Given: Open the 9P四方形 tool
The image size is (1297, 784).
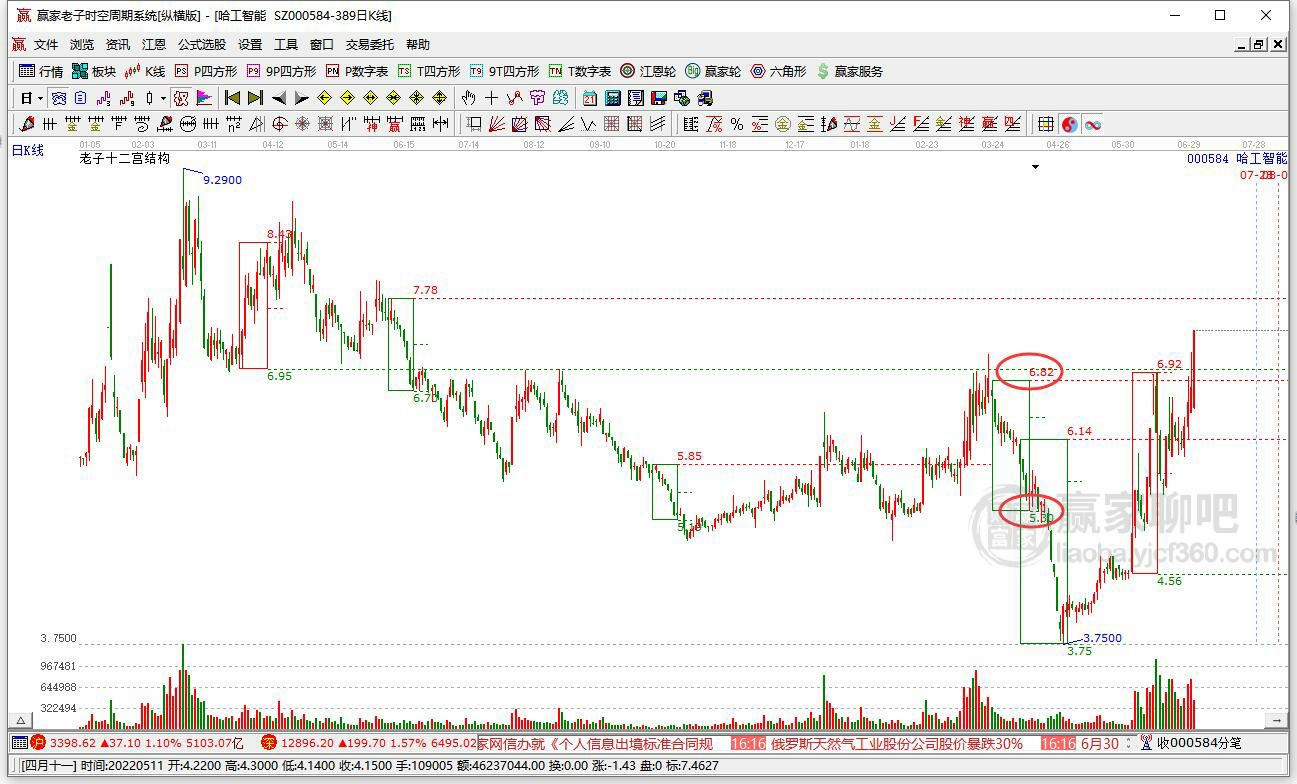Looking at the screenshot, I should tap(281, 71).
